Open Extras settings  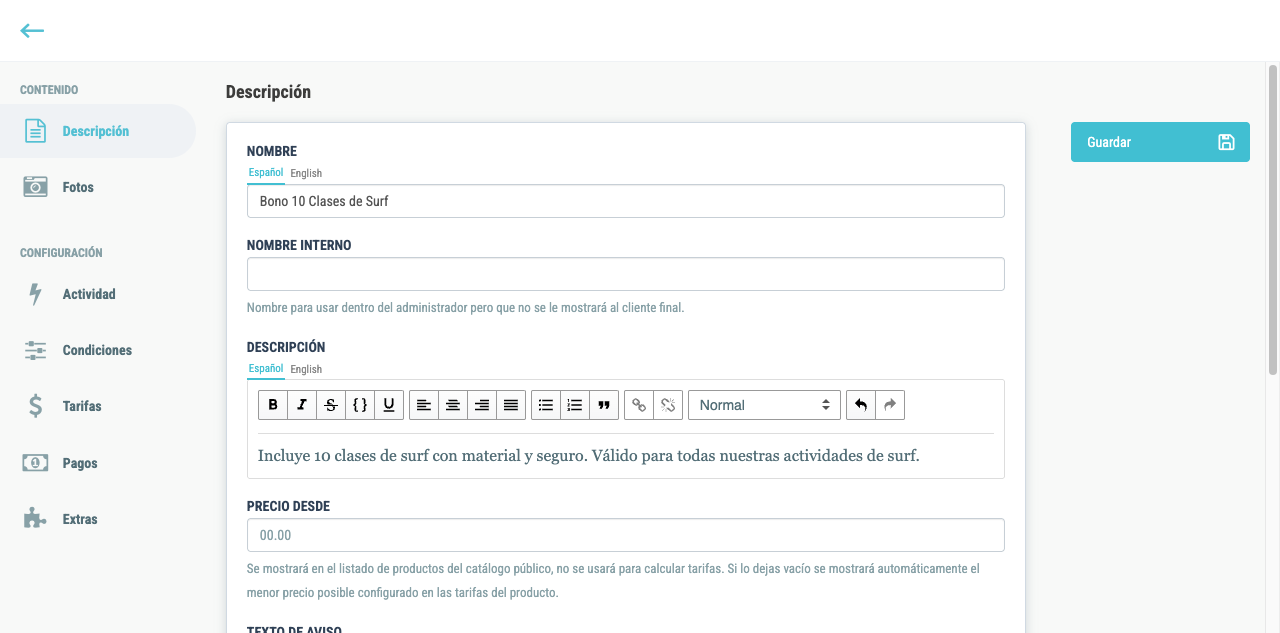tap(97, 519)
